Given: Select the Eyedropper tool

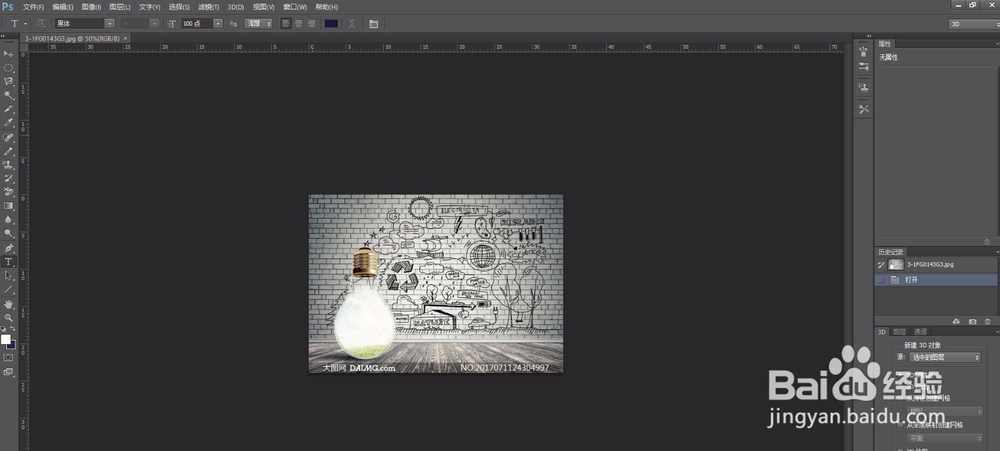Looking at the screenshot, I should (9, 122).
